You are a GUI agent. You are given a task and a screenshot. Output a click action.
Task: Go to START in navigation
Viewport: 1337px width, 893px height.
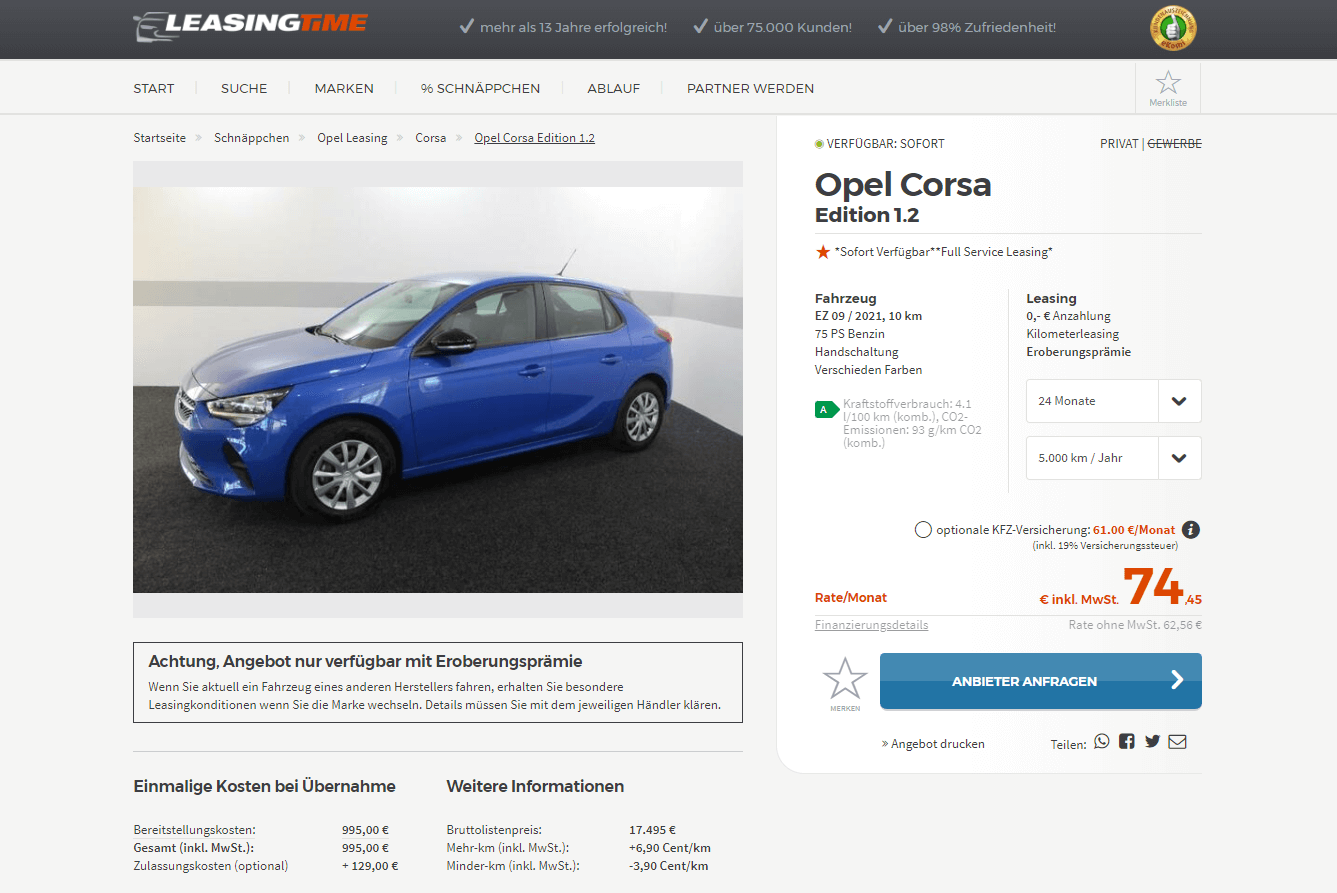154,88
